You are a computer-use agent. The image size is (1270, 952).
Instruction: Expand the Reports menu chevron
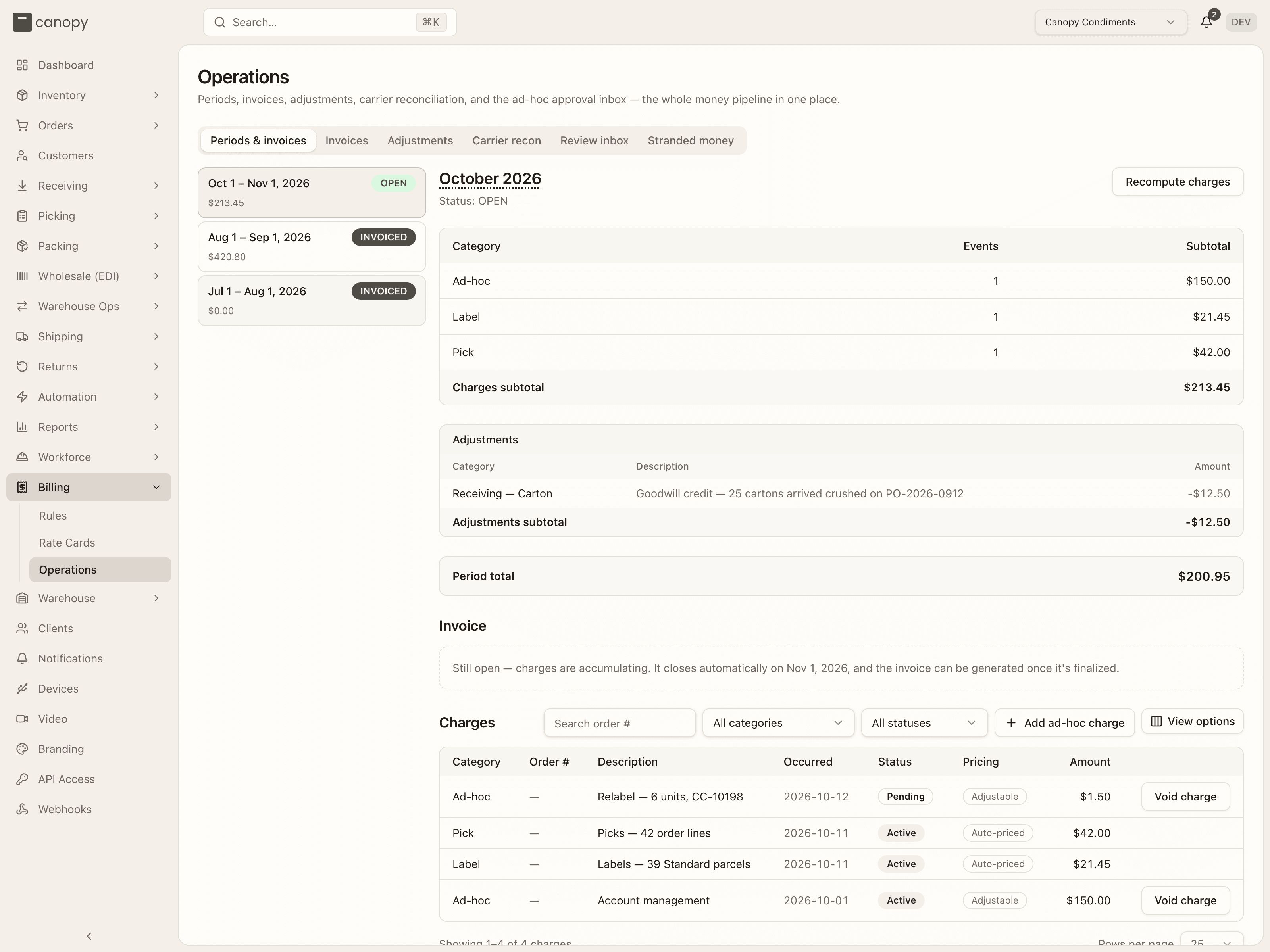tap(156, 427)
